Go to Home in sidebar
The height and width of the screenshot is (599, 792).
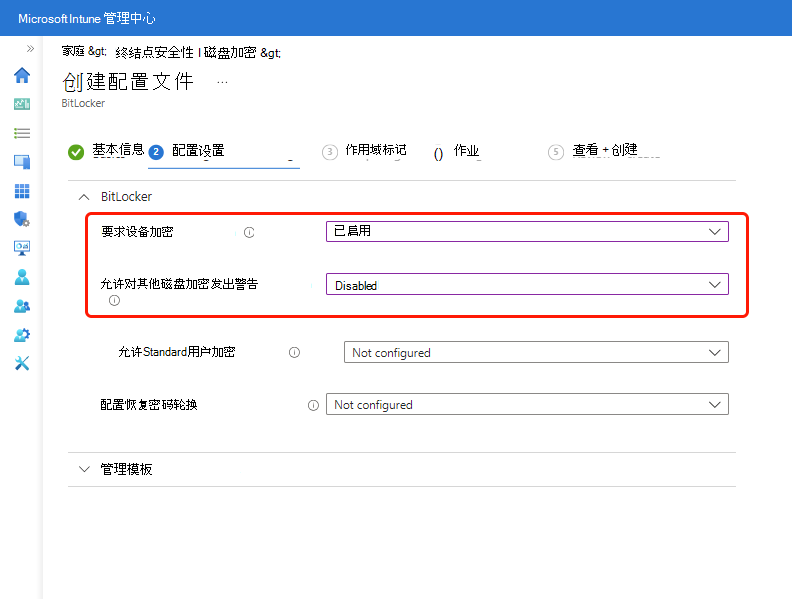tap(22, 75)
